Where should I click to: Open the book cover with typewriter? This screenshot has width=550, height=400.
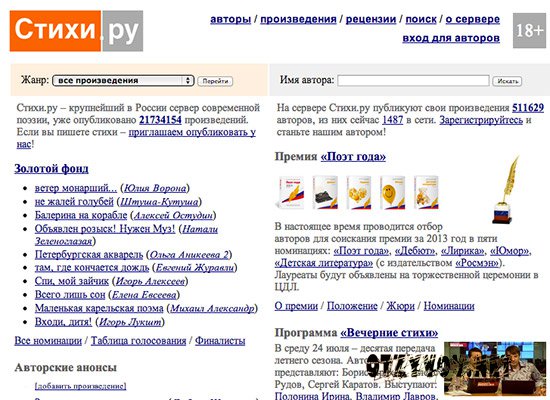325,193
